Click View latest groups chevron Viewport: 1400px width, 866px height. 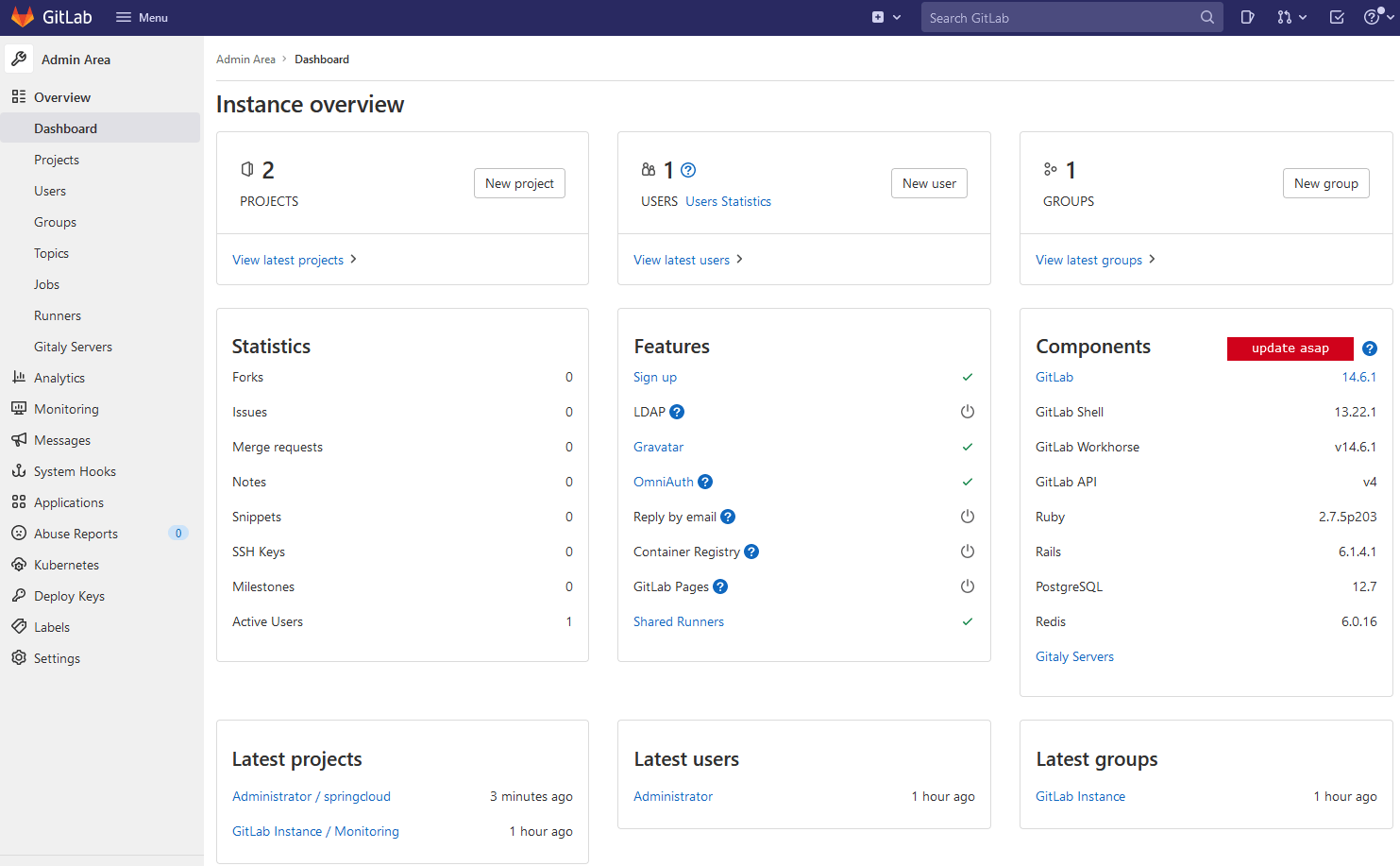point(1152,259)
